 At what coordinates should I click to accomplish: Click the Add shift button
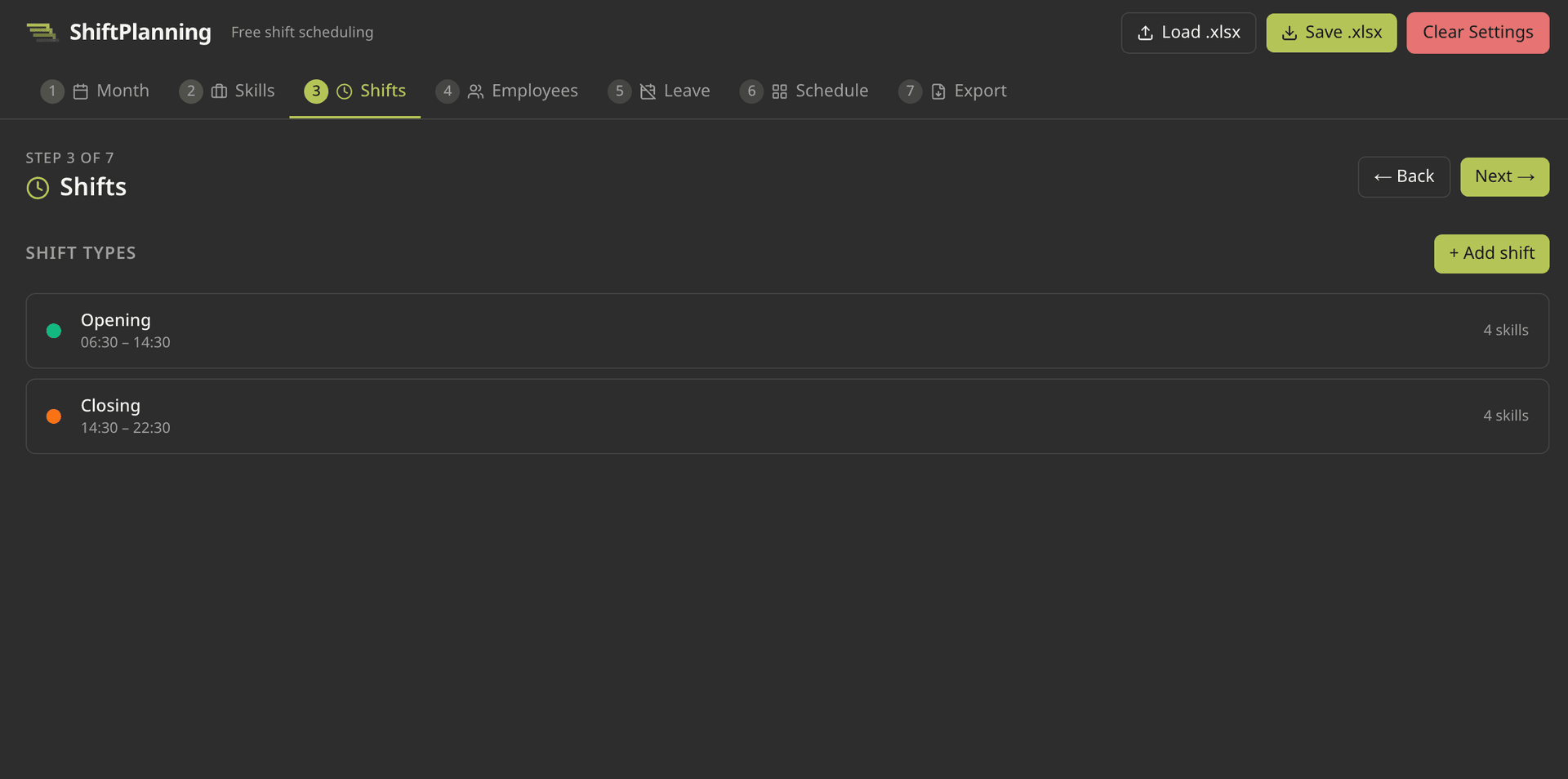[x=1491, y=253]
